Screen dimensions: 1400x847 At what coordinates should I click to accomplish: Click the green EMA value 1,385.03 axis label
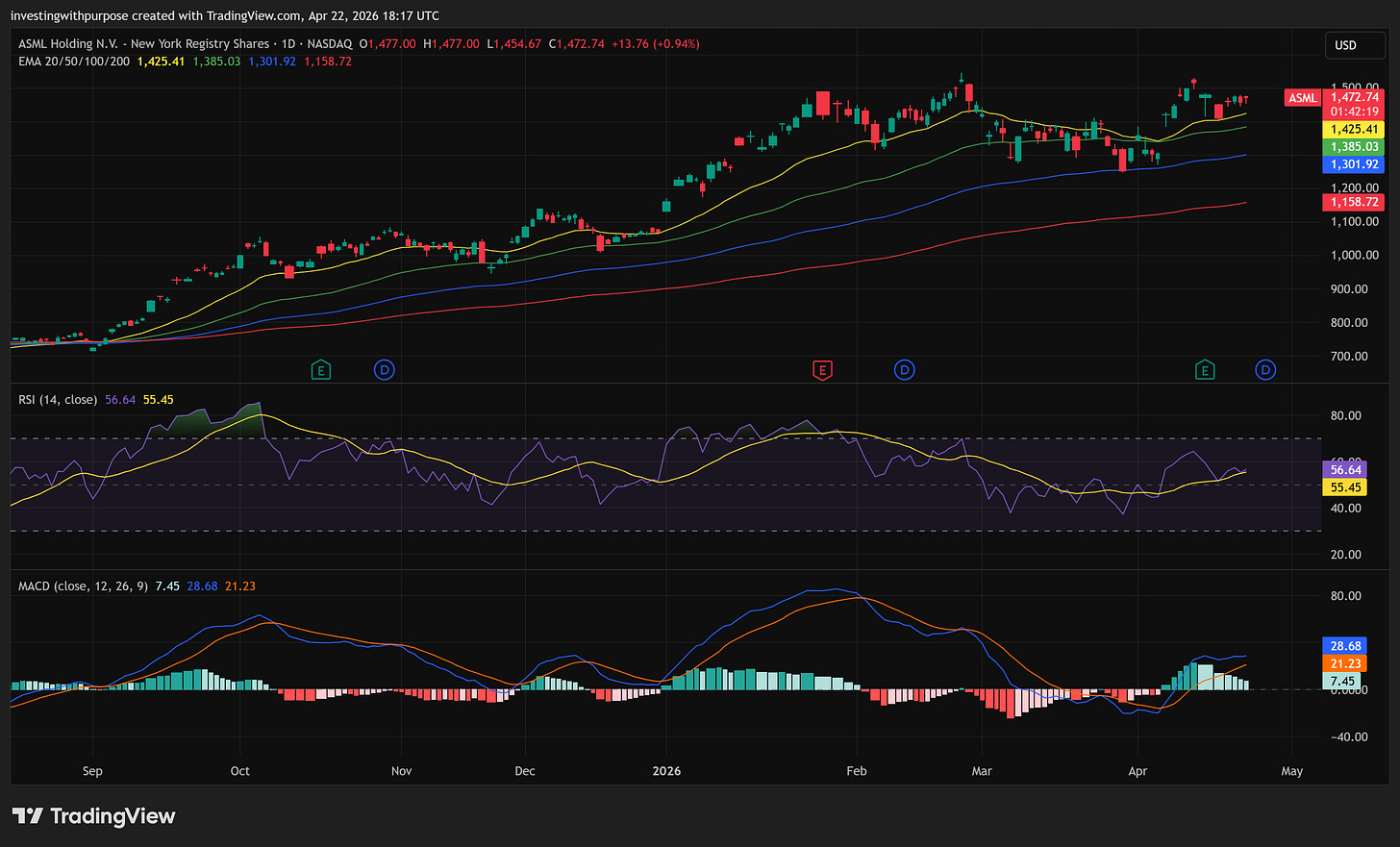pyautogui.click(x=1354, y=147)
